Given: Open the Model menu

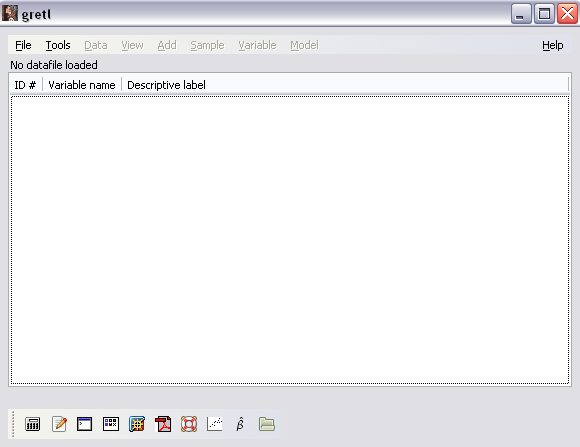Looking at the screenshot, I should pyautogui.click(x=304, y=45).
